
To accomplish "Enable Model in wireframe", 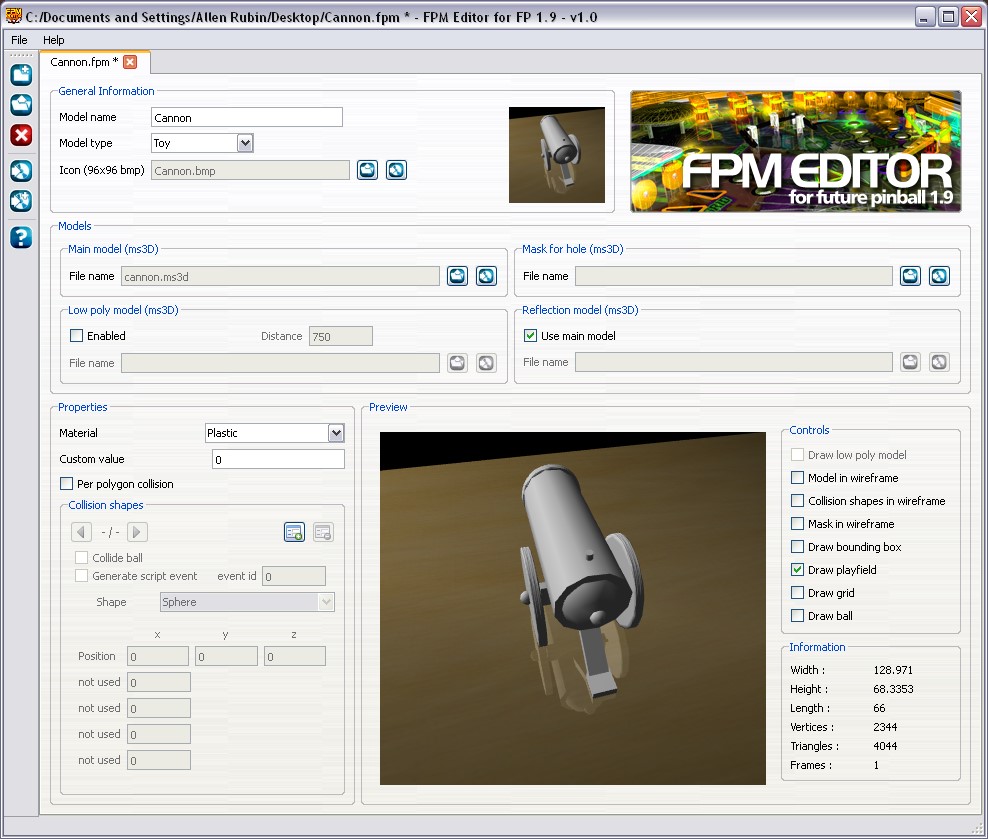I will click(797, 478).
